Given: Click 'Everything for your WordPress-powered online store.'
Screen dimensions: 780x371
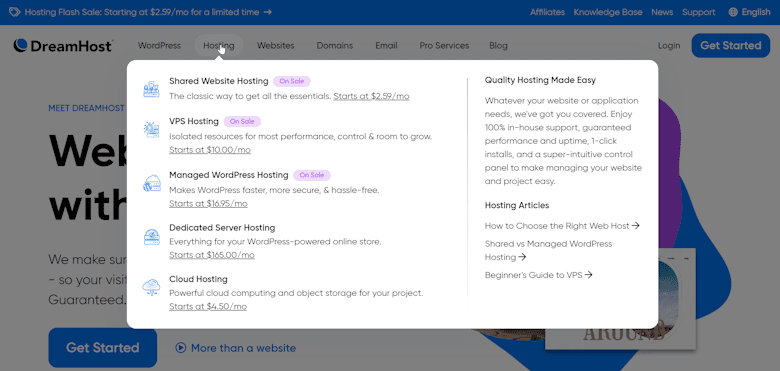Looking at the screenshot, I should click(275, 242).
